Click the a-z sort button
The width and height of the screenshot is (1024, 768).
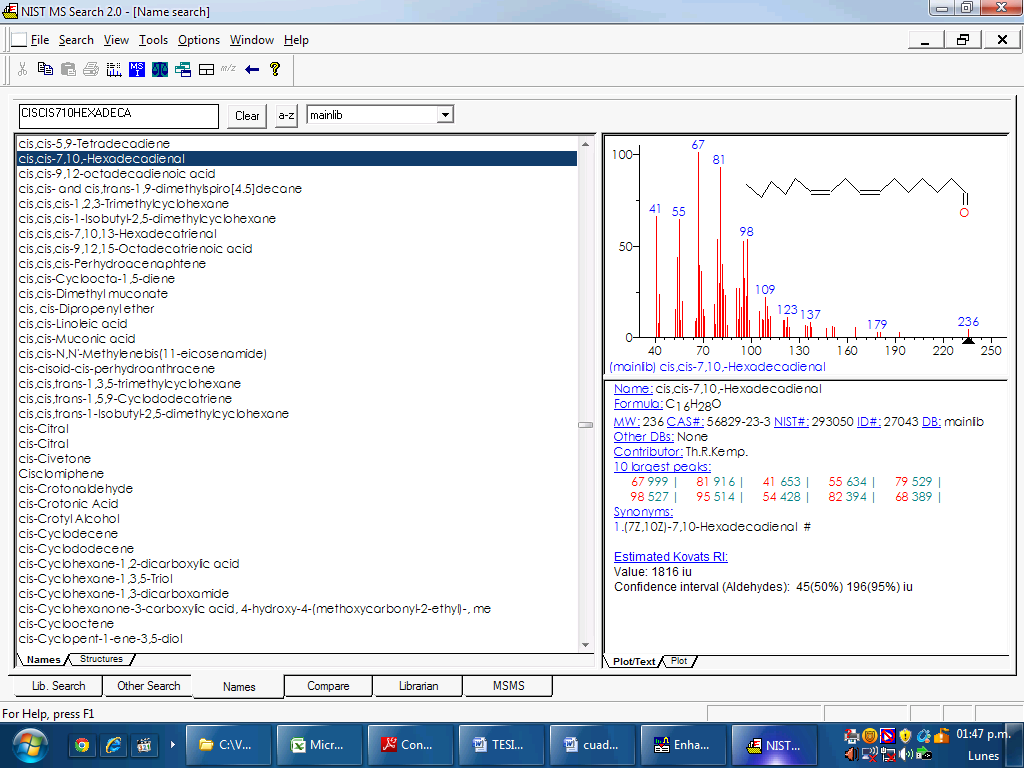286,116
